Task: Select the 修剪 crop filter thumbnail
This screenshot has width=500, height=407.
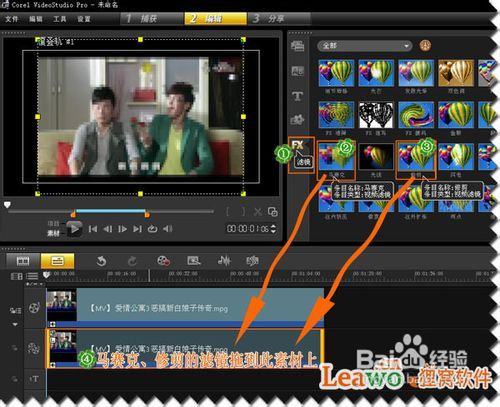Action: (x=416, y=157)
